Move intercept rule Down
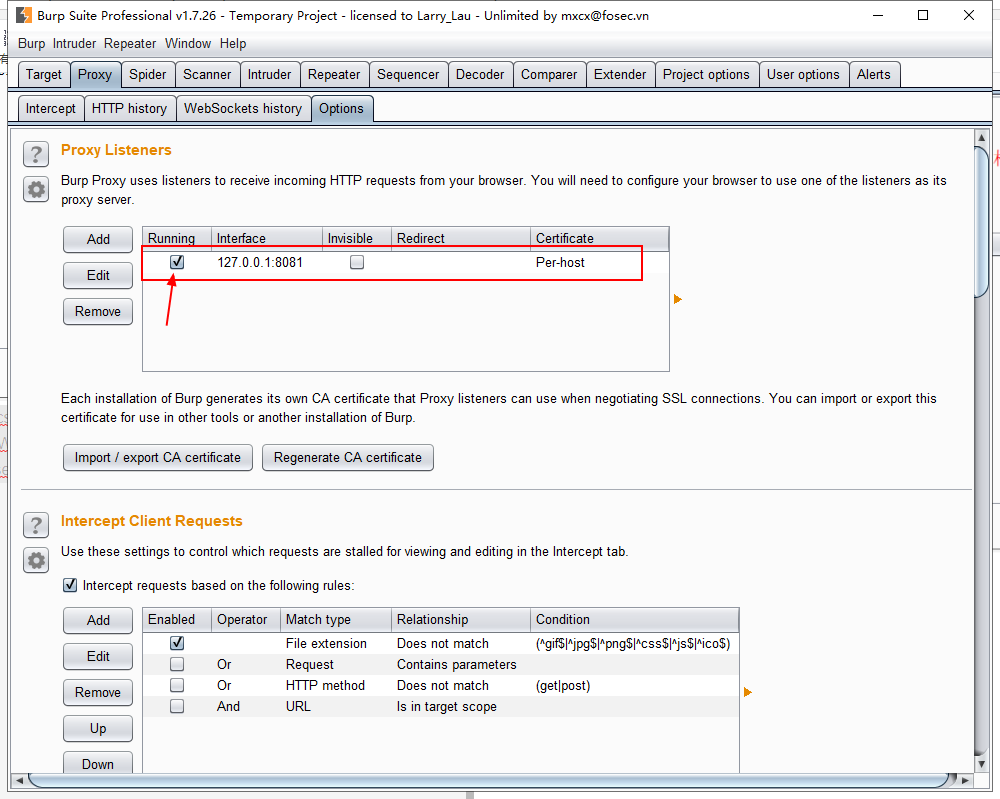1000x799 pixels. tap(98, 763)
